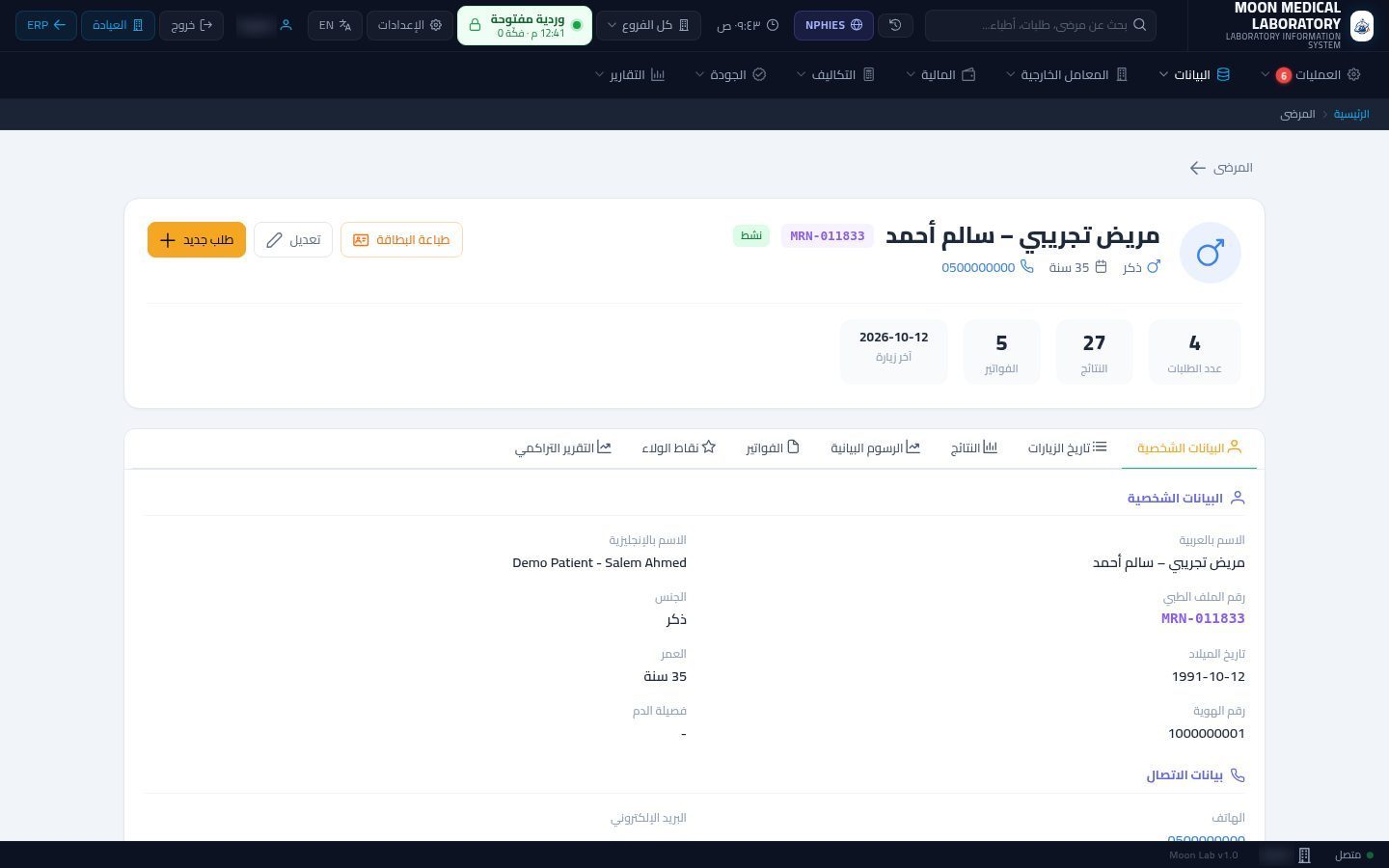This screenshot has width=1389, height=868.
Task: Click the red 6 notification badge on العمليات
Action: pos(1283,75)
